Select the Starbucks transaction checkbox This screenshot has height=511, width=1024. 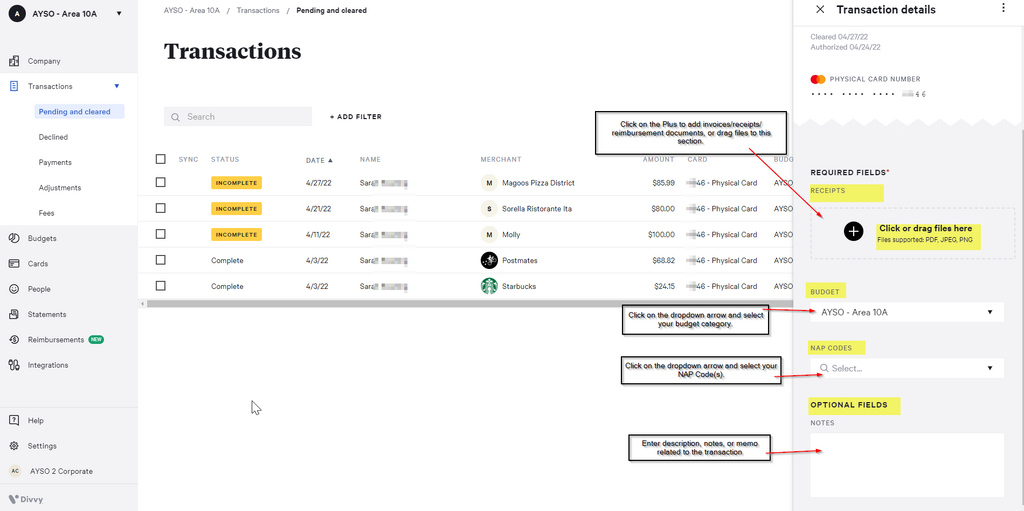click(160, 286)
